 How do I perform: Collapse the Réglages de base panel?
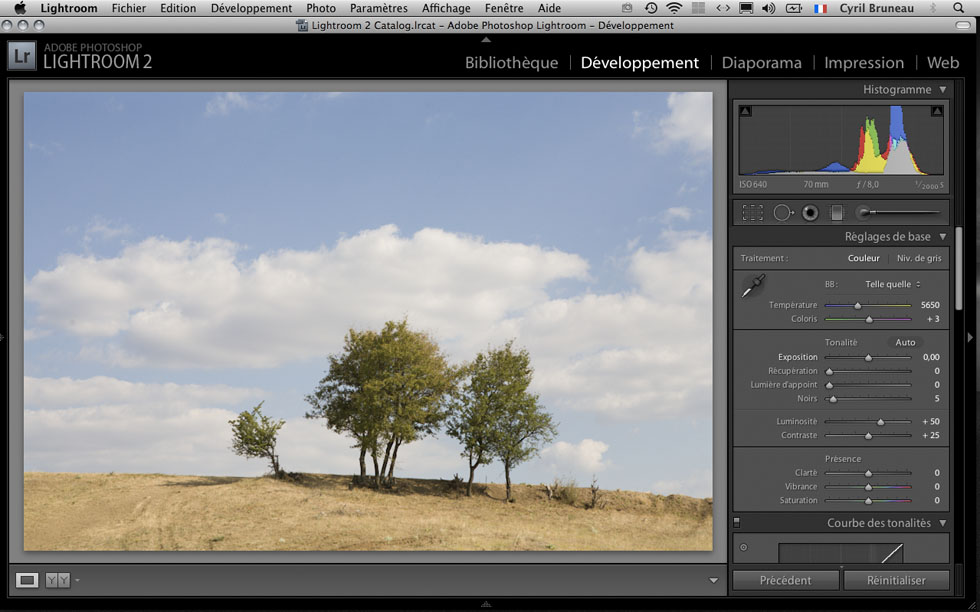[x=942, y=236]
